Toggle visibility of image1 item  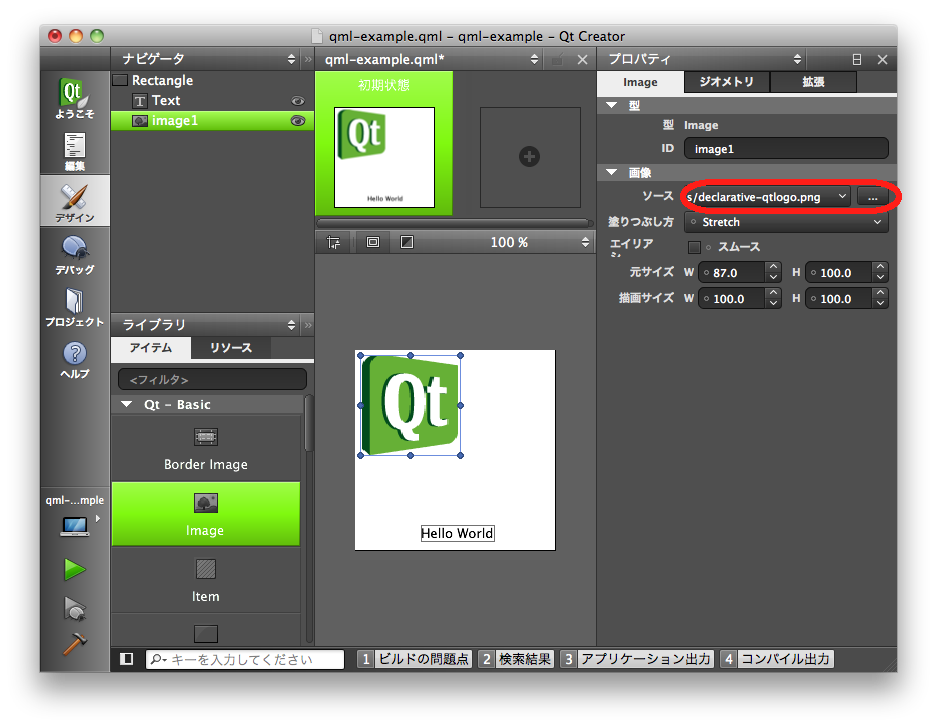click(x=297, y=121)
